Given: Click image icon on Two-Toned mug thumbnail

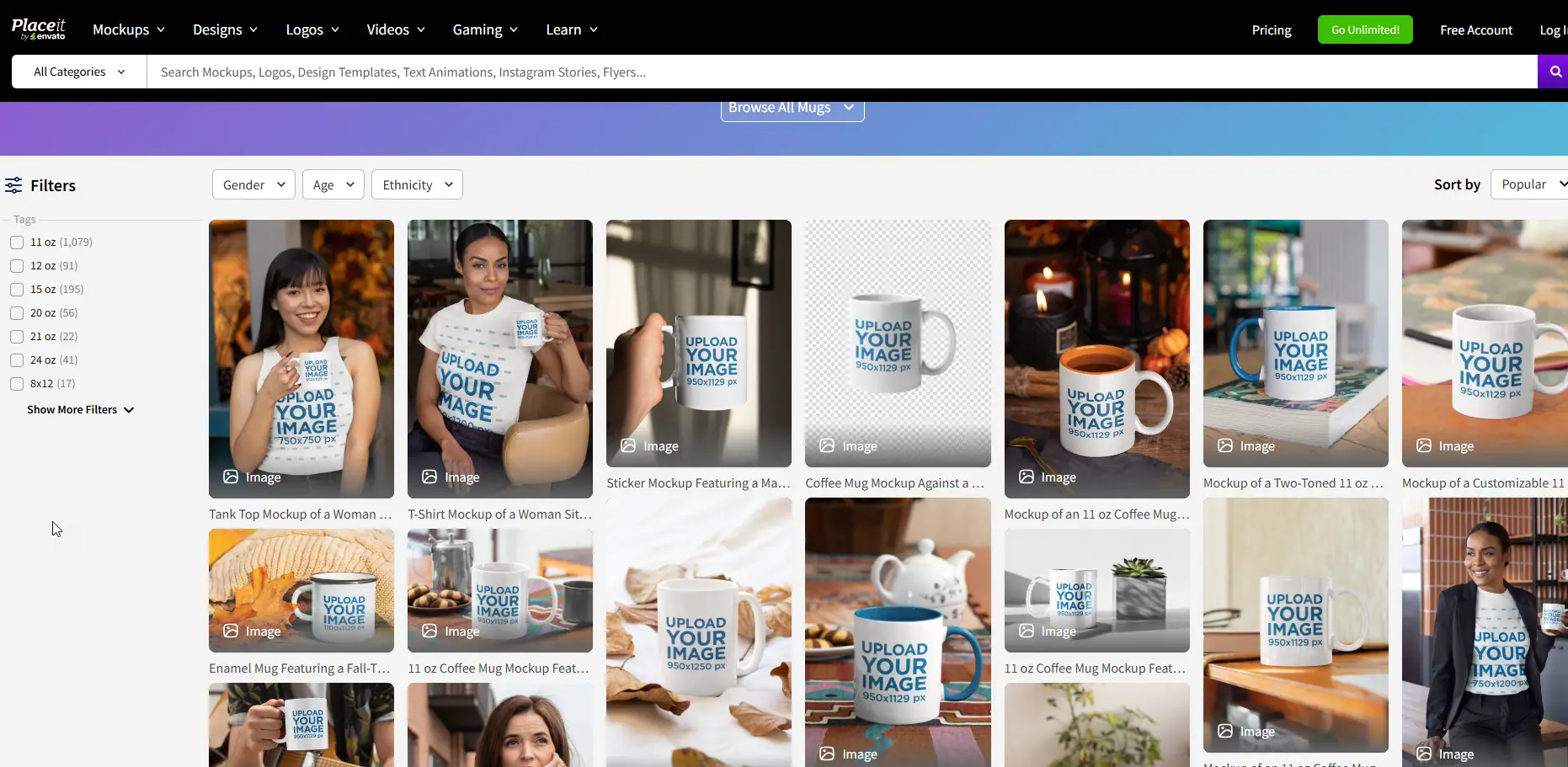Looking at the screenshot, I should (x=1225, y=445).
